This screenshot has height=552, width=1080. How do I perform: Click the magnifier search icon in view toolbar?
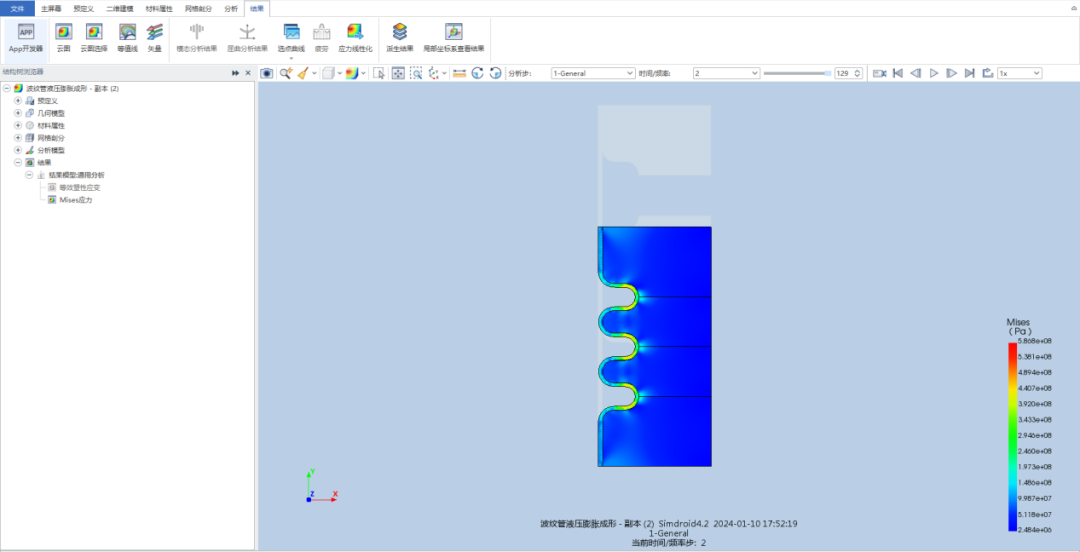pyautogui.click(x=285, y=73)
